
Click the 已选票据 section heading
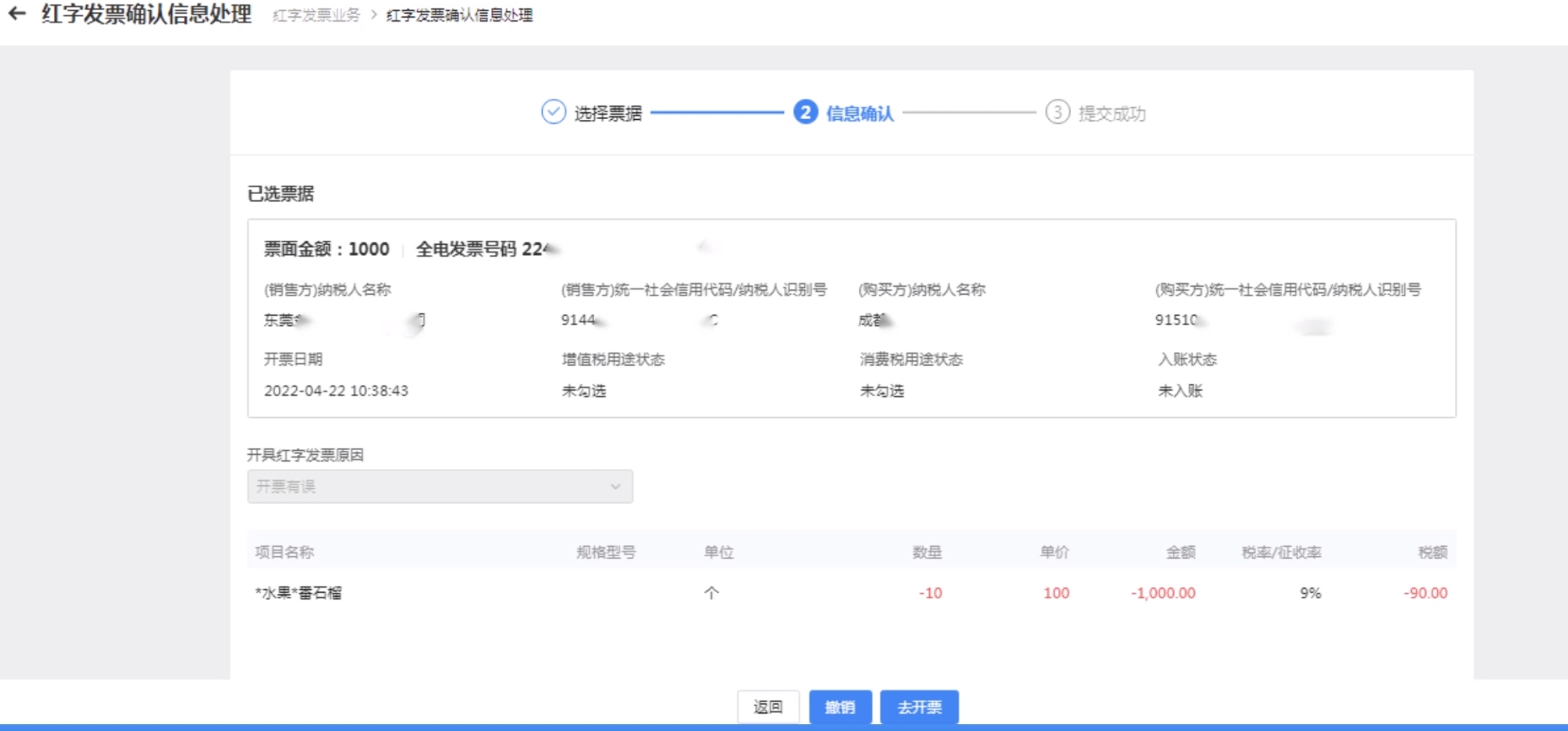(280, 193)
